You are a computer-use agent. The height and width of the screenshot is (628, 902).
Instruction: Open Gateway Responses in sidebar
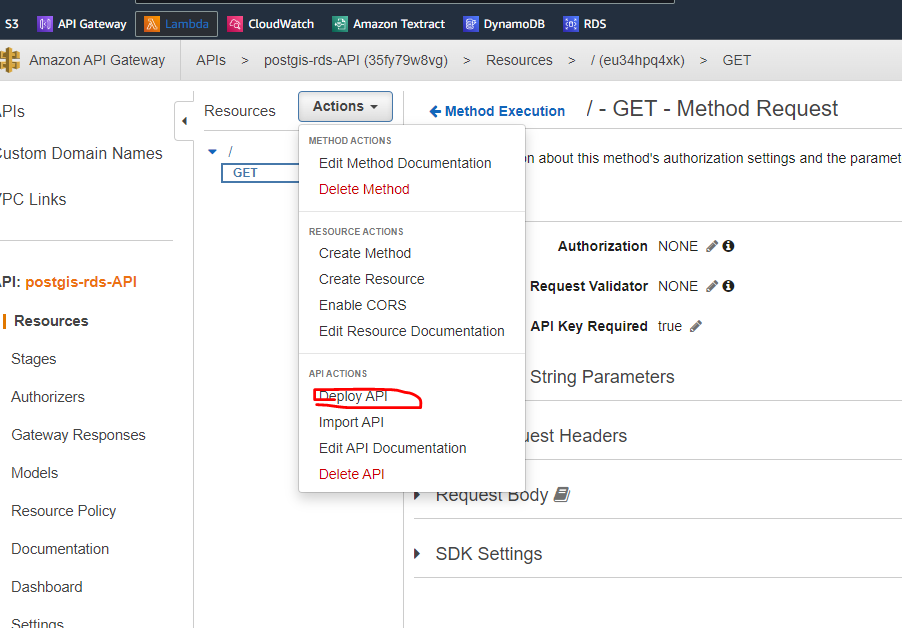point(78,435)
